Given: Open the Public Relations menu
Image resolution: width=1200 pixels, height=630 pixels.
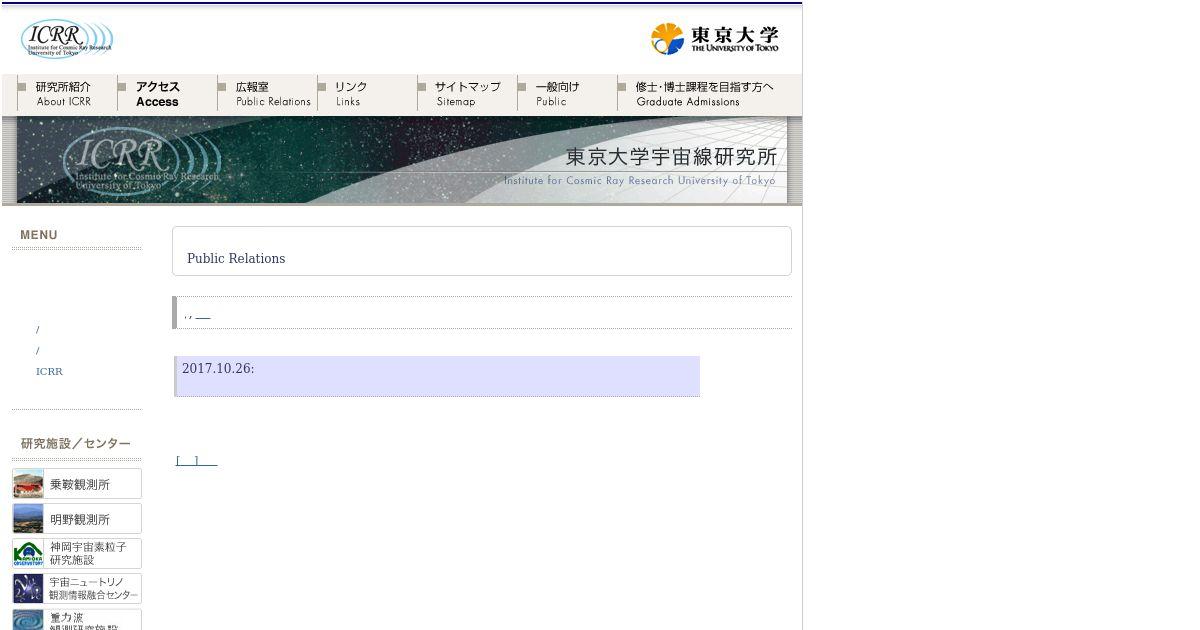Looking at the screenshot, I should point(267,94).
